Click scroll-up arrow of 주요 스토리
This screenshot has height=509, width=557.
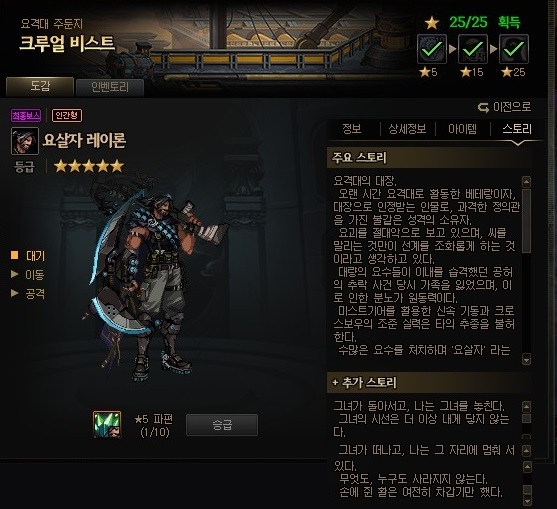tap(526, 182)
